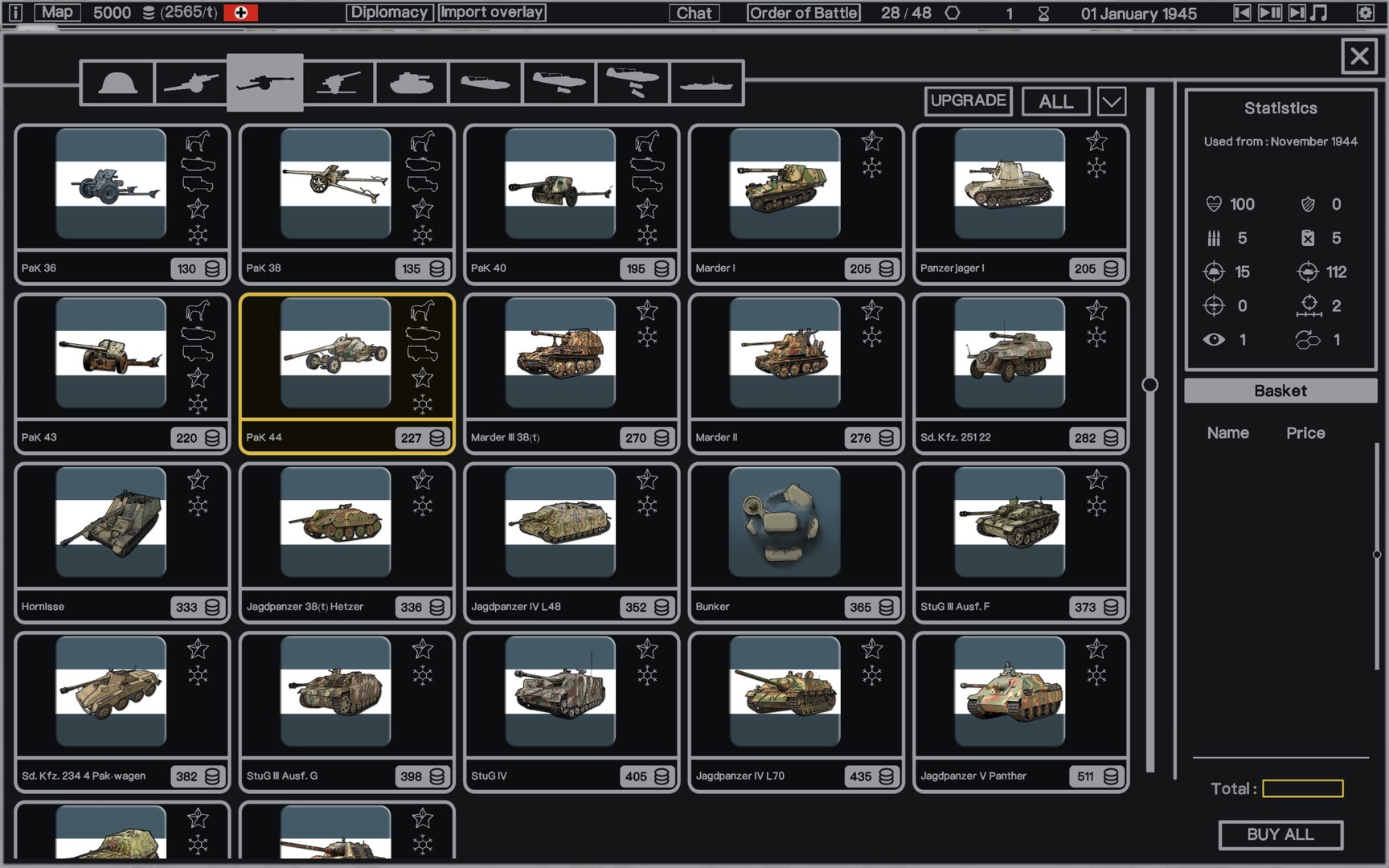
Task: Expand the filter dropdown next to ALL
Action: (x=1111, y=102)
